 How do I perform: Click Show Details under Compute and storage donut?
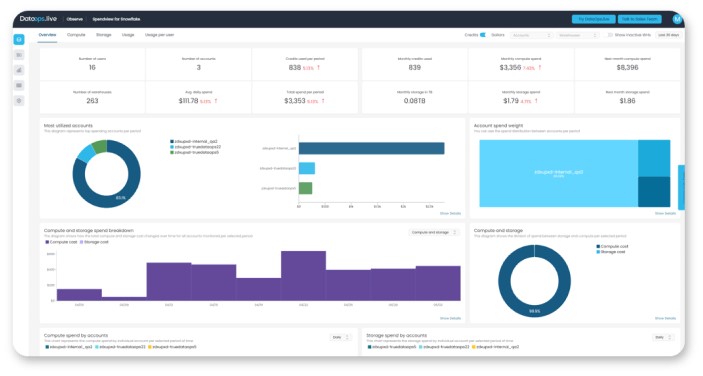tap(665, 318)
